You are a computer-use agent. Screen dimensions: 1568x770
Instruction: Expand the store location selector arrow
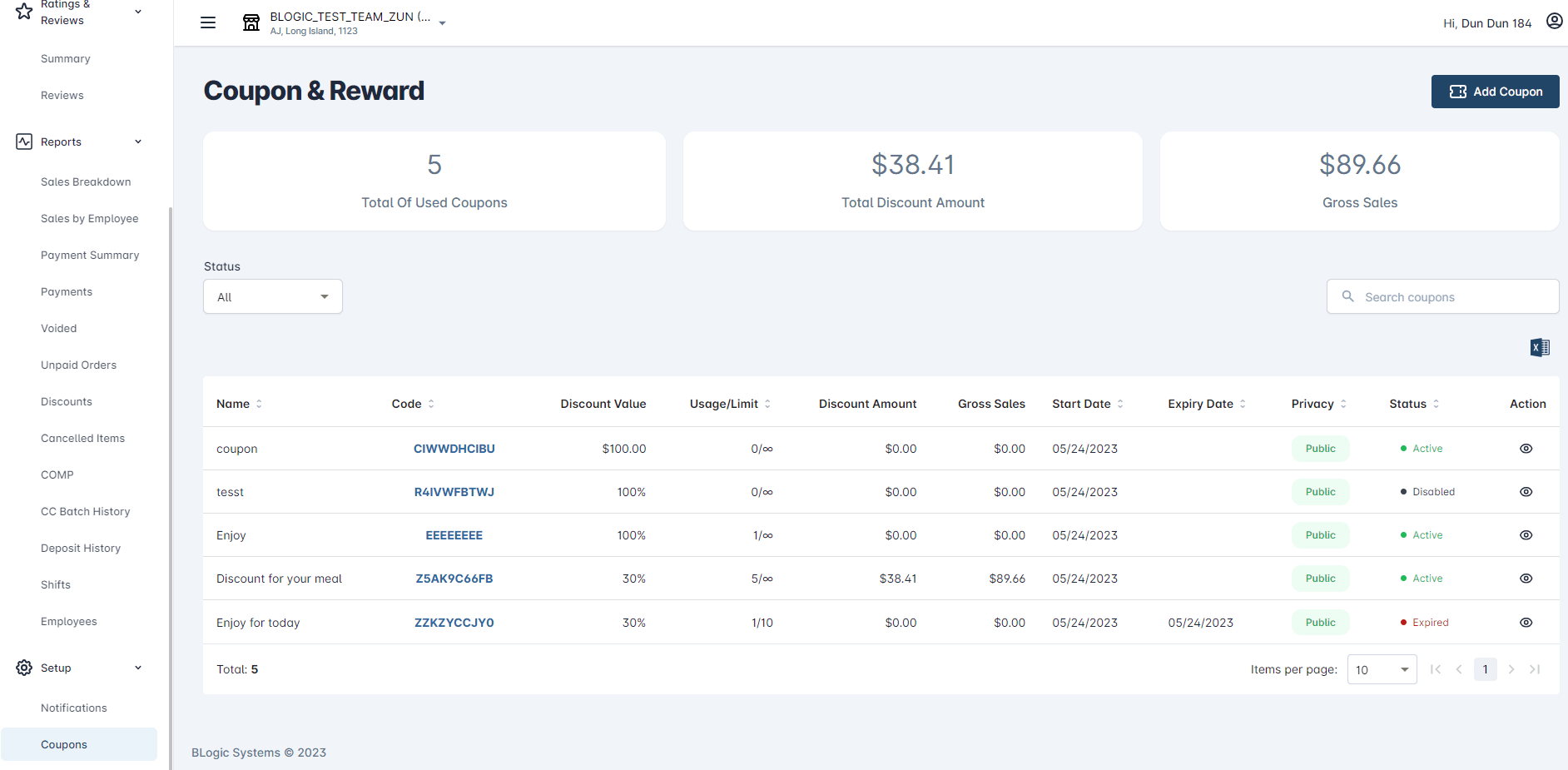443,23
